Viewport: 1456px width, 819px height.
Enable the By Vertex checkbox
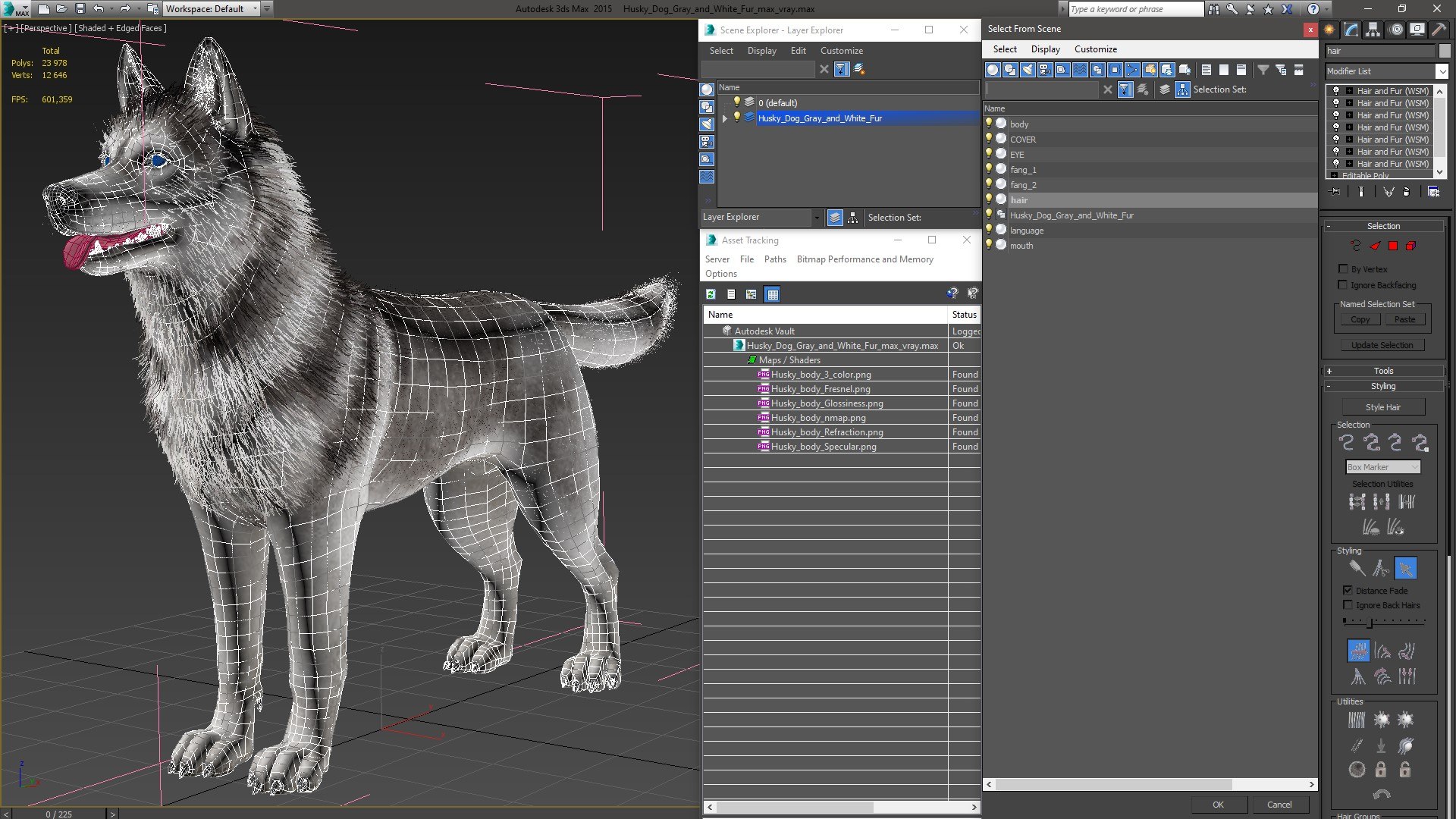click(x=1343, y=268)
